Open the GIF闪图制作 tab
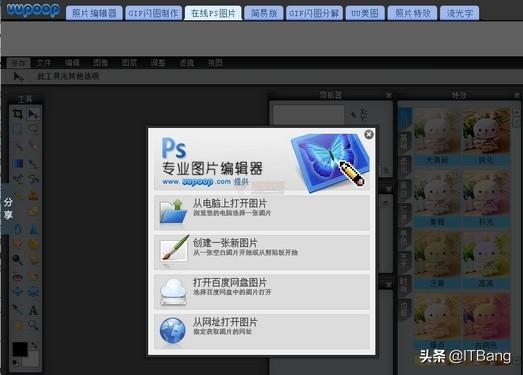Screen dimensions: 523x375 pos(154,13)
